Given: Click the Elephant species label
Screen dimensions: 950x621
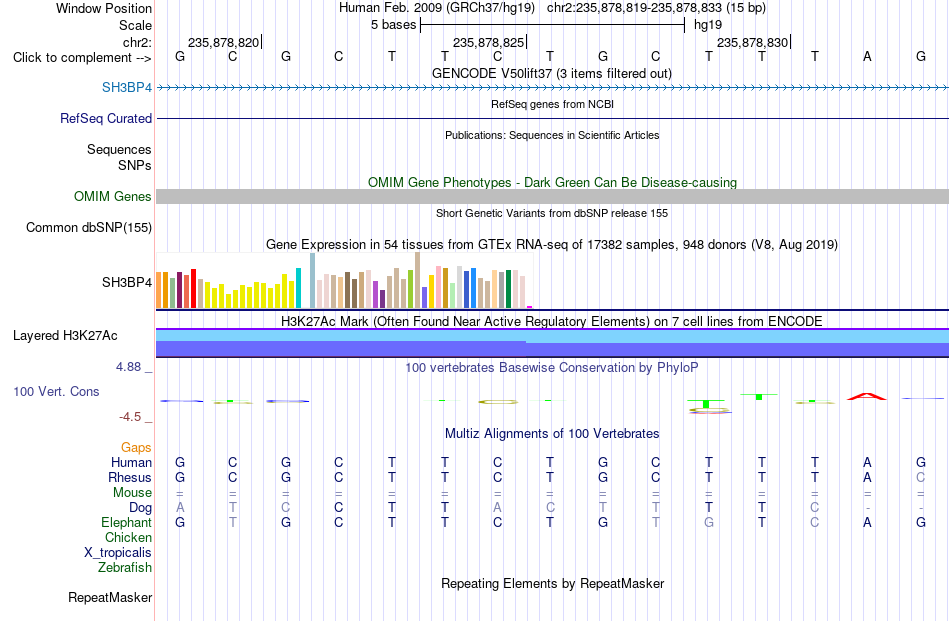Looking at the screenshot, I should [126, 522].
